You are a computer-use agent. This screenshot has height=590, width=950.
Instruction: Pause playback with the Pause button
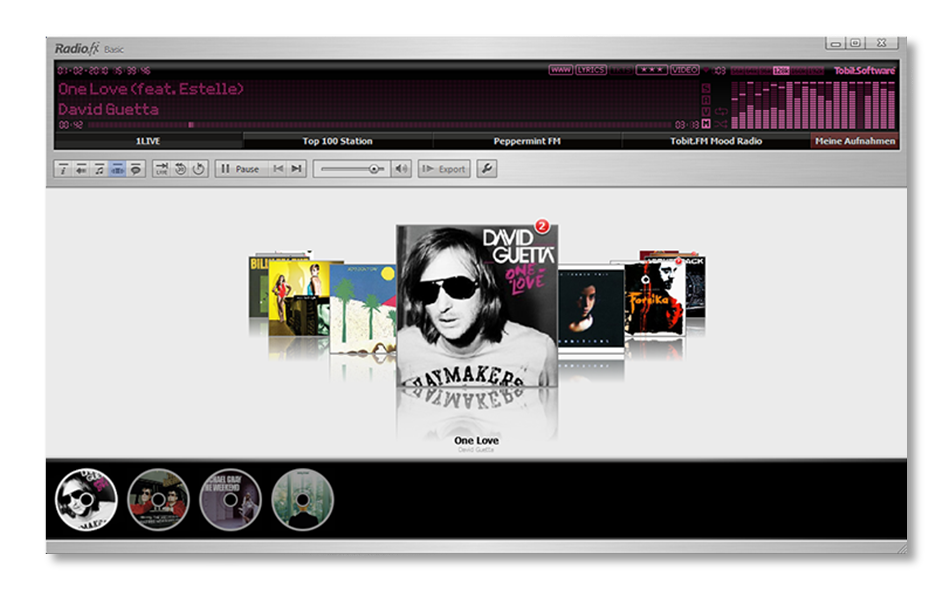[x=241, y=169]
